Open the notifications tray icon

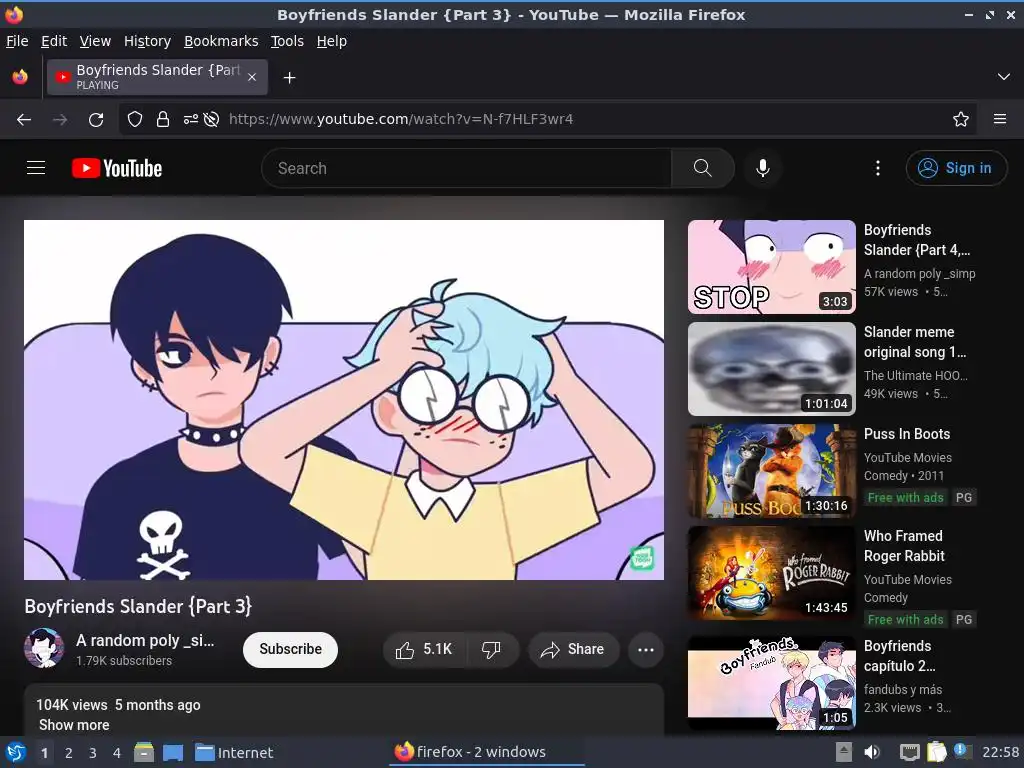(x=963, y=751)
